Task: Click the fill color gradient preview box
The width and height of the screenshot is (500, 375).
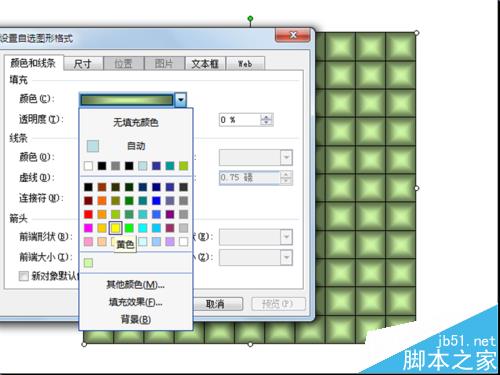Action: (x=127, y=100)
